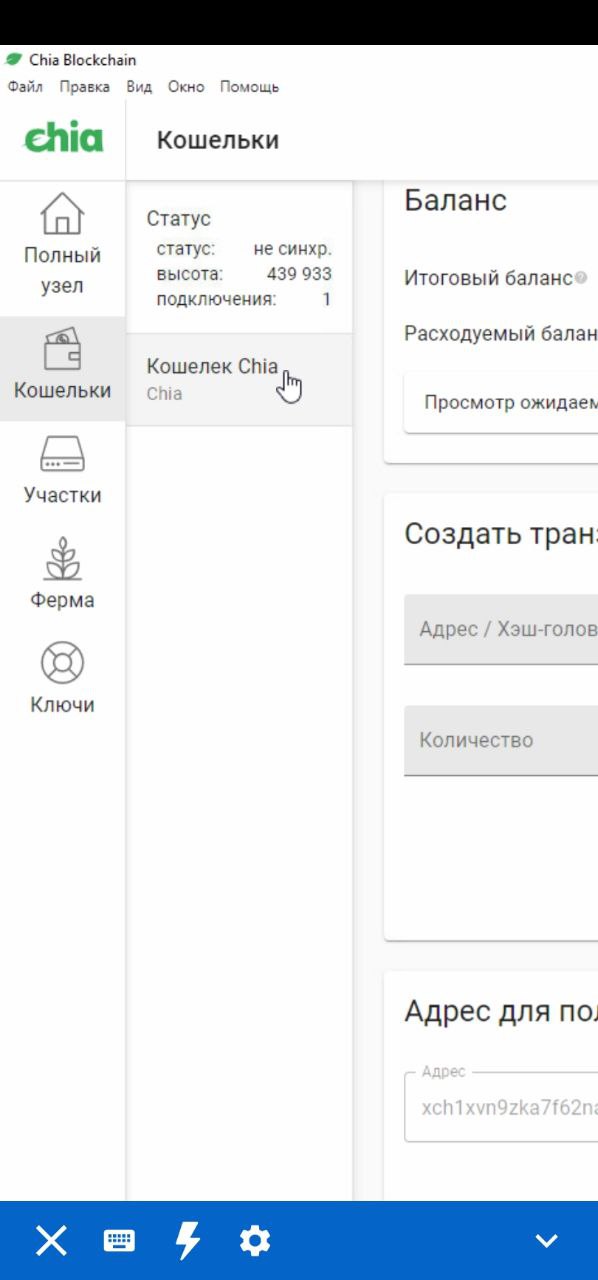Click the green Chia logo

[63, 138]
